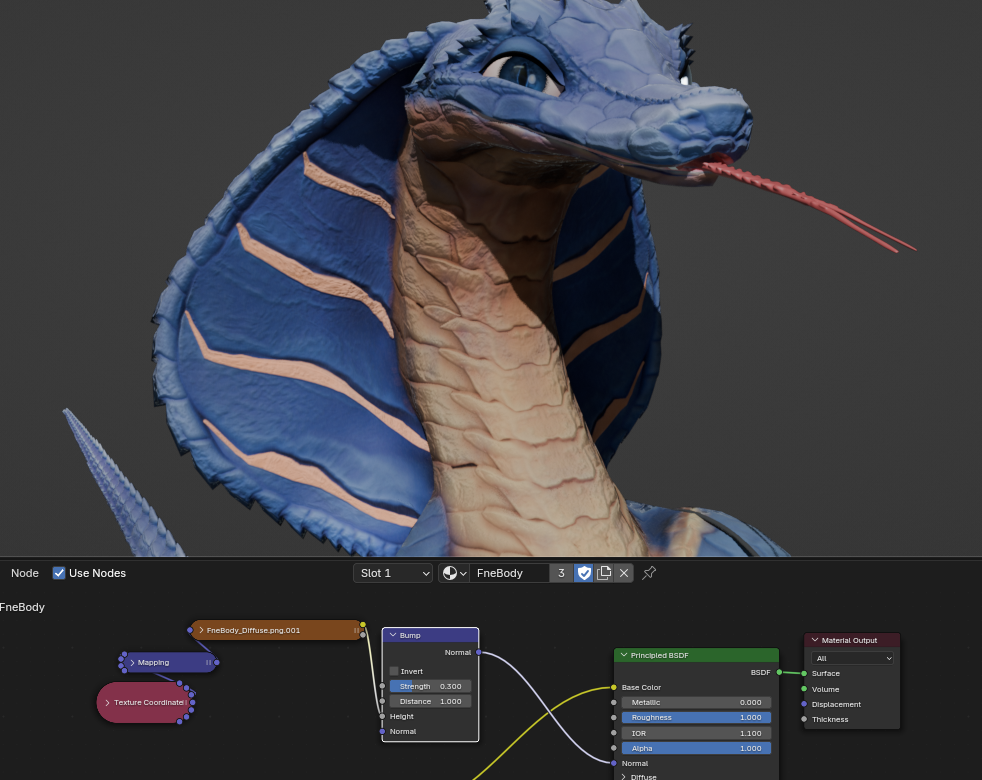Click the Thickness input socket on Material Output
The width and height of the screenshot is (982, 780).
point(804,719)
